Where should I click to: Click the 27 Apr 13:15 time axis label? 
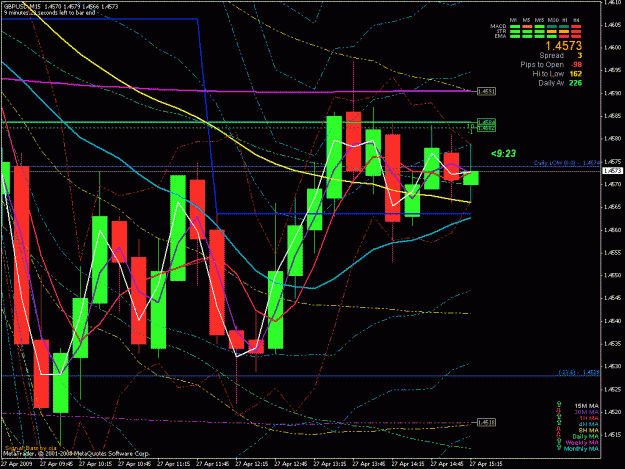click(330, 464)
